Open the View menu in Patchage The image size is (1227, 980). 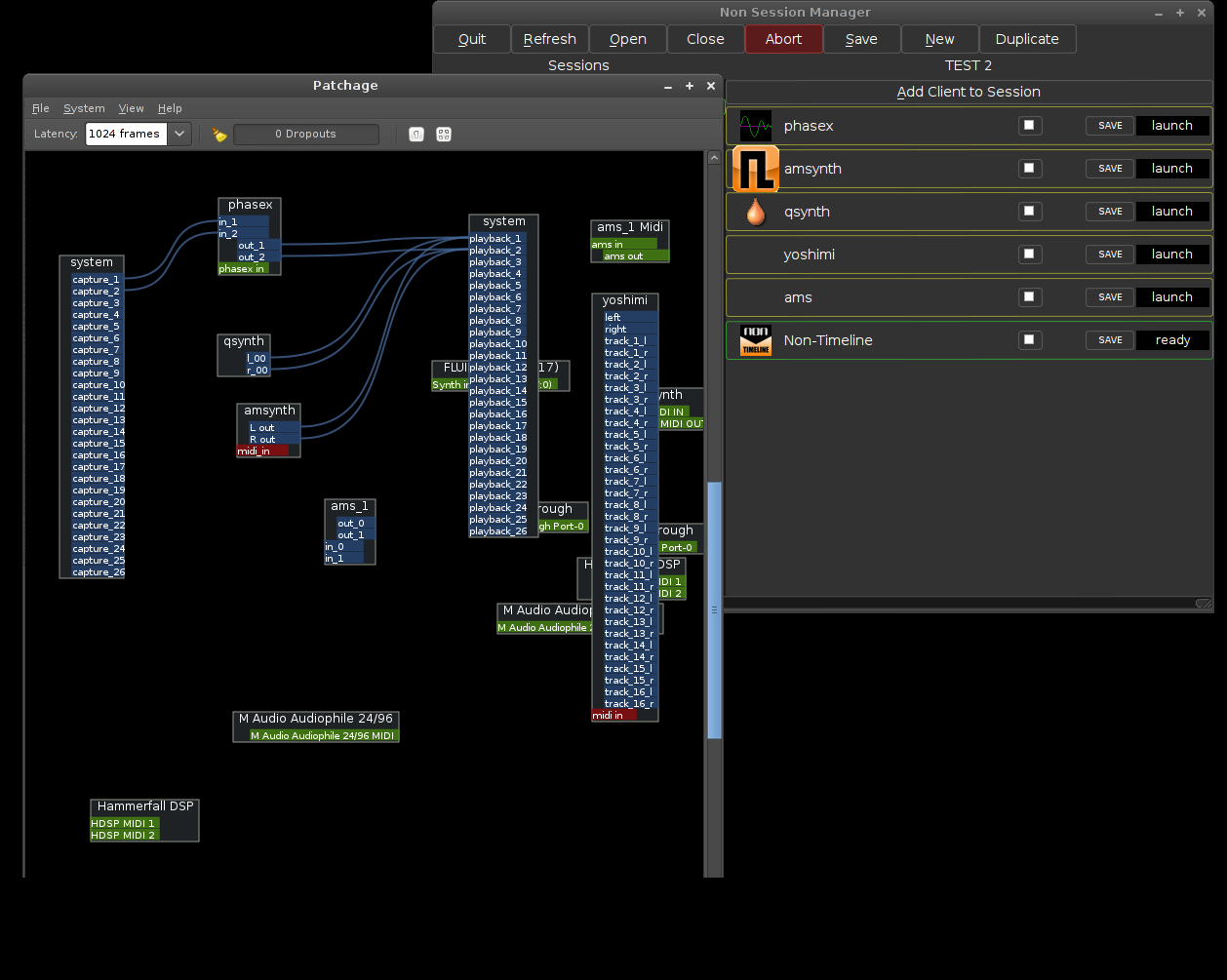131,108
